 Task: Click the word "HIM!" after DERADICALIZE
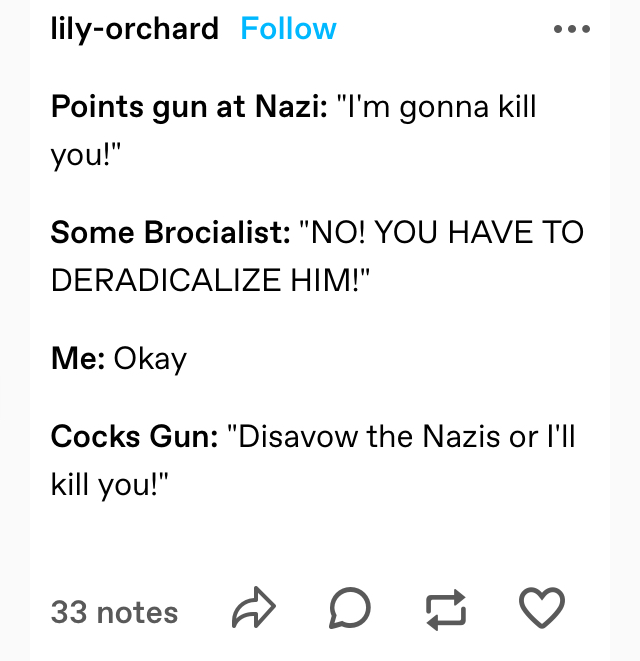tap(330, 280)
